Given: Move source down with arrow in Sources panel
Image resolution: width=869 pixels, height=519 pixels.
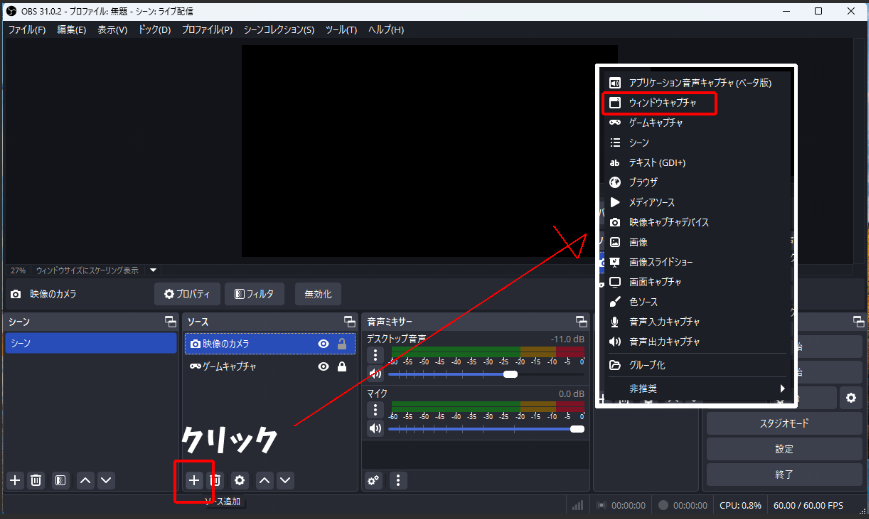Looking at the screenshot, I should pyautogui.click(x=286, y=480).
